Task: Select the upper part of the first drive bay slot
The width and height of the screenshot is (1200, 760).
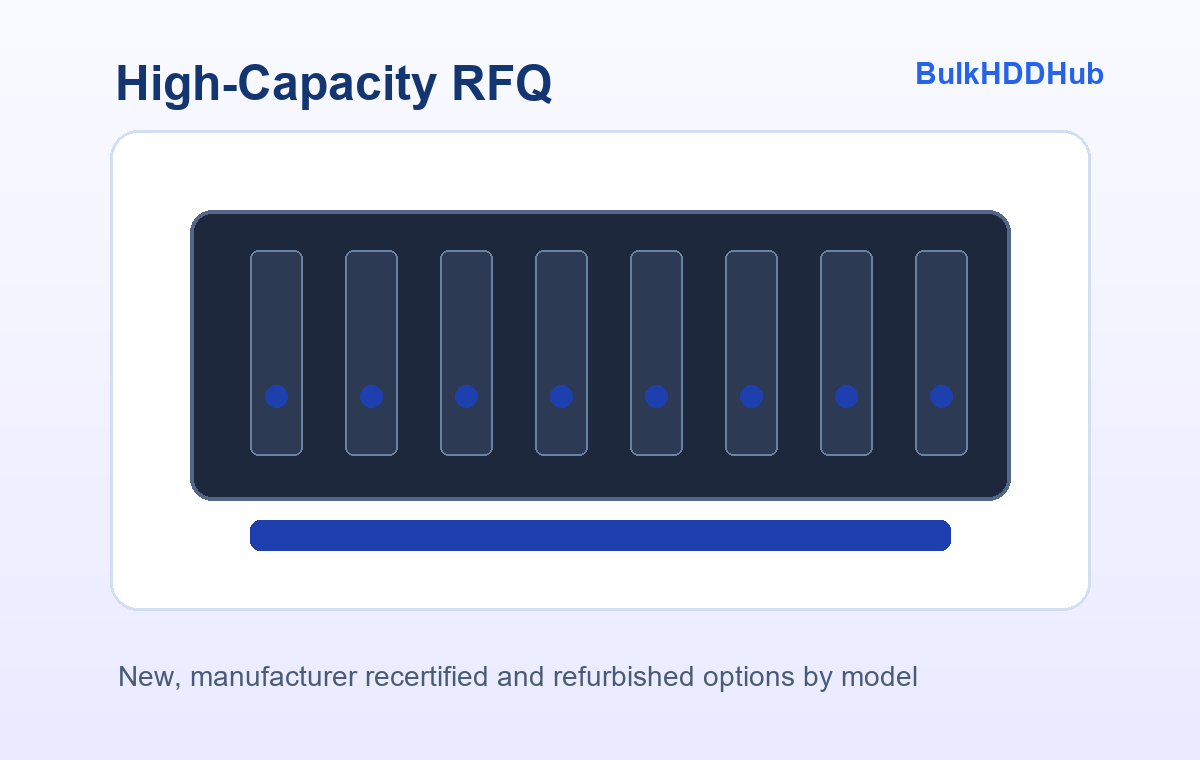Action: [276, 310]
